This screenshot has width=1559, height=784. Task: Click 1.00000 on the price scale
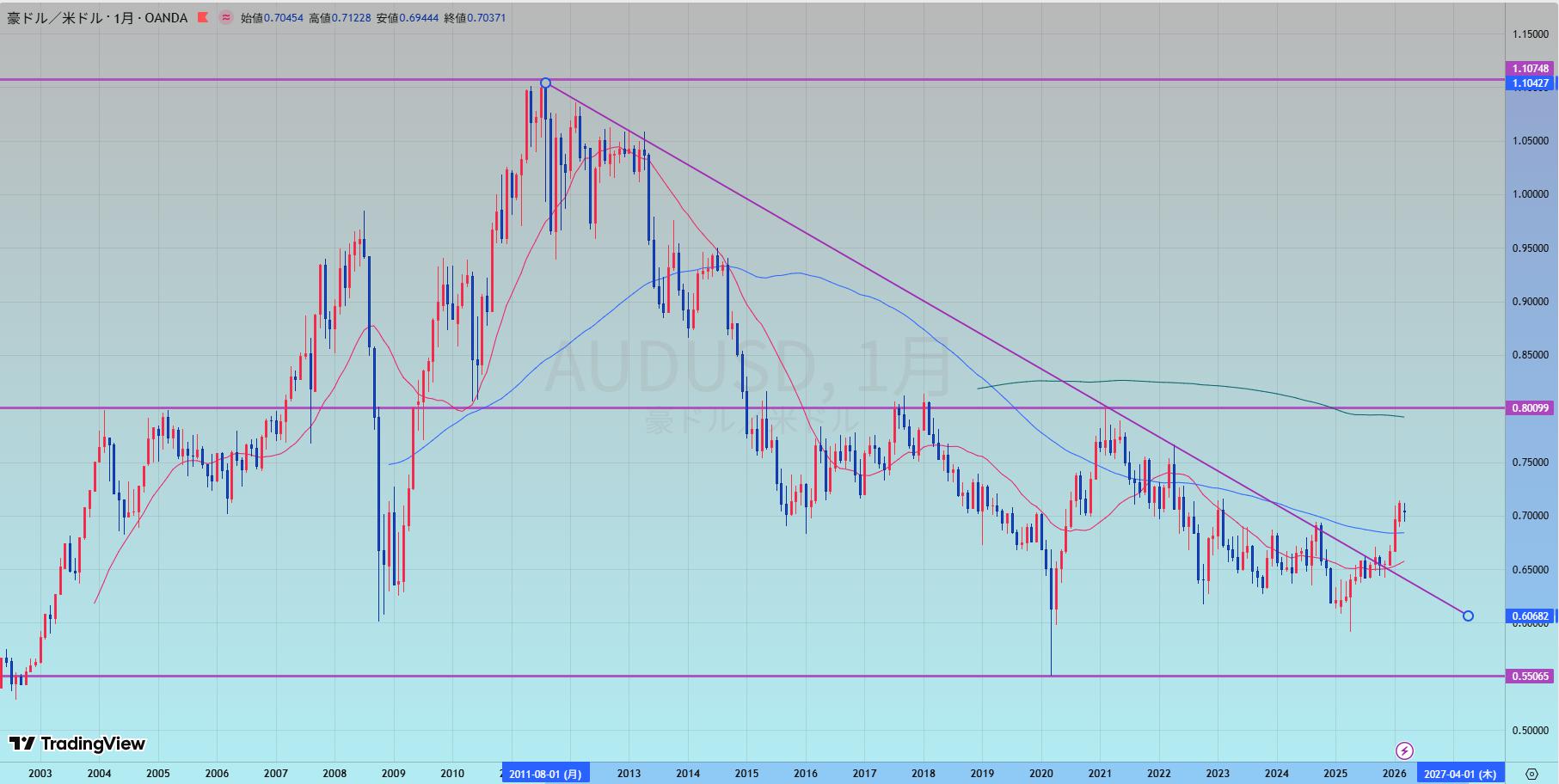1530,194
